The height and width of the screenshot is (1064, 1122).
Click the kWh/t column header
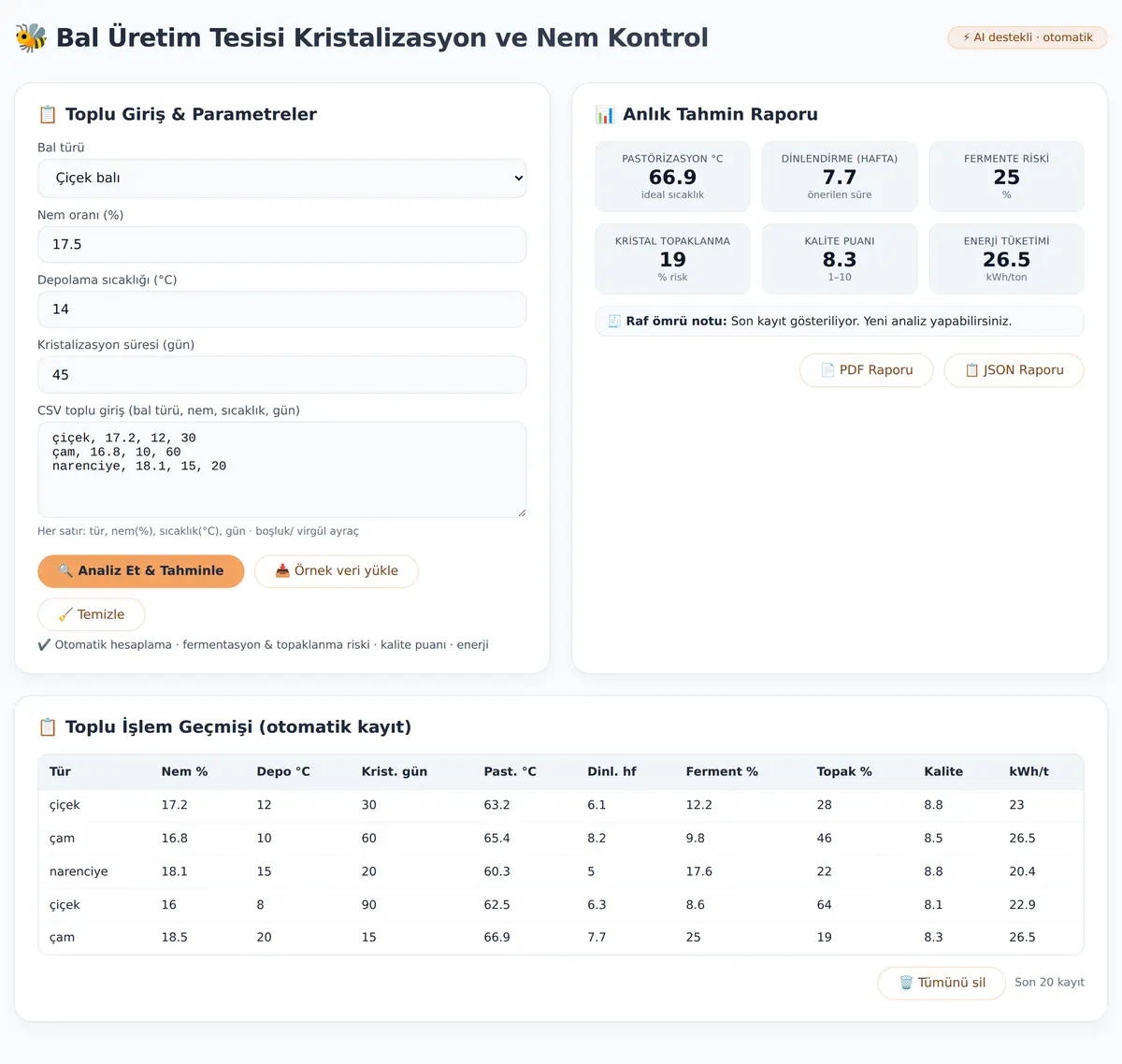1028,771
